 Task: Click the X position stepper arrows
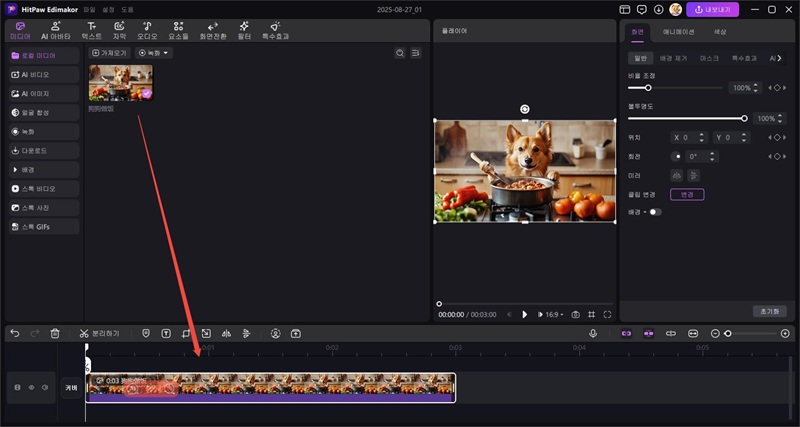(702, 137)
